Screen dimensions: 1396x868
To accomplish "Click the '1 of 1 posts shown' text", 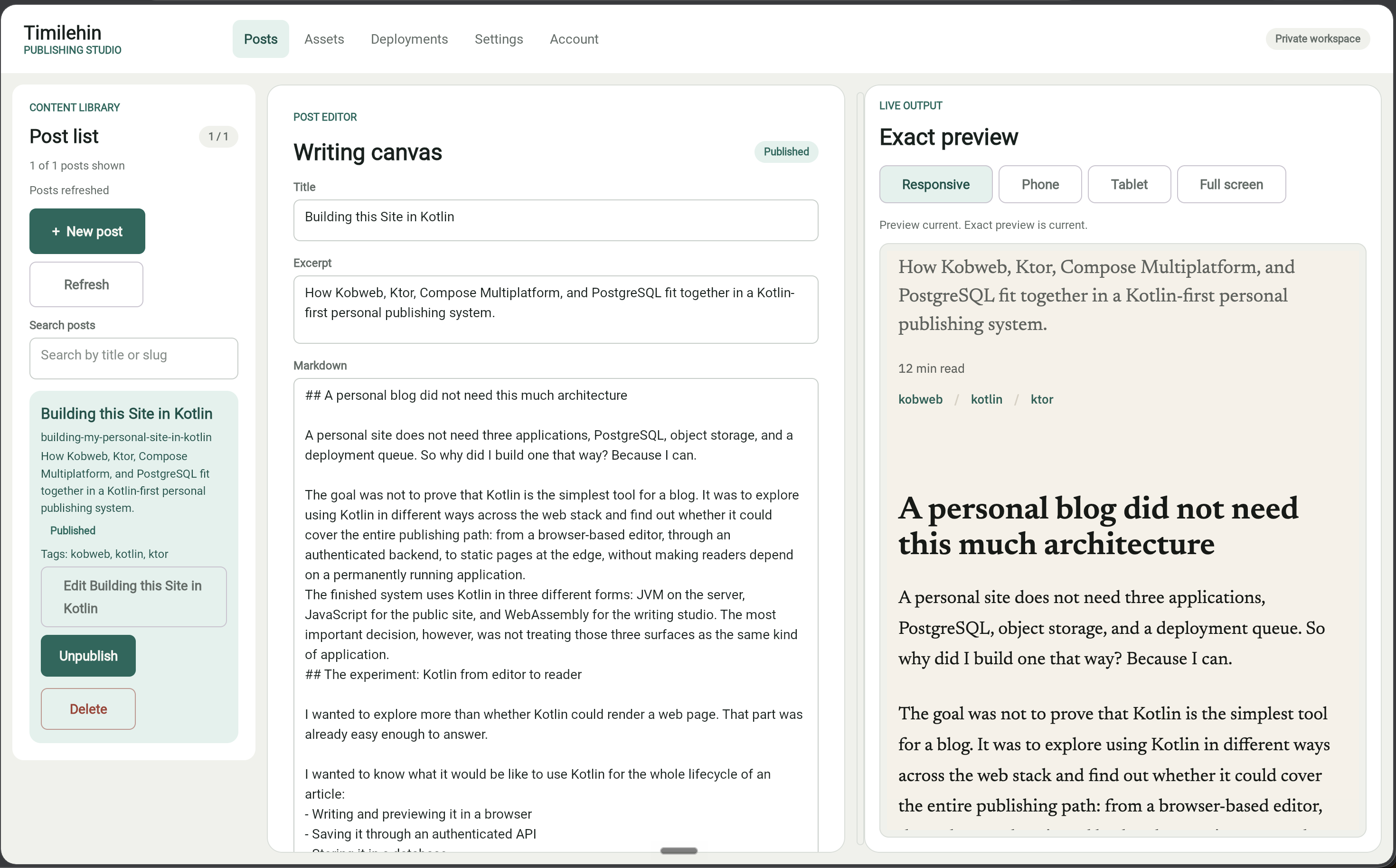I will point(77,166).
